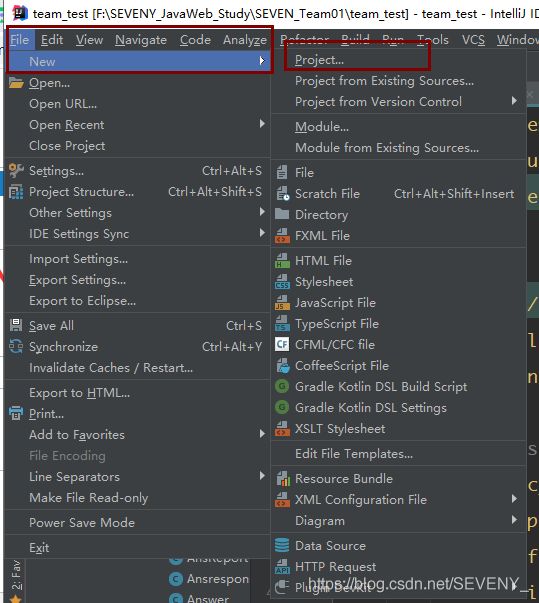Click the XML Configuration File icon
Screen dimensions: 539x603
pos(282,499)
